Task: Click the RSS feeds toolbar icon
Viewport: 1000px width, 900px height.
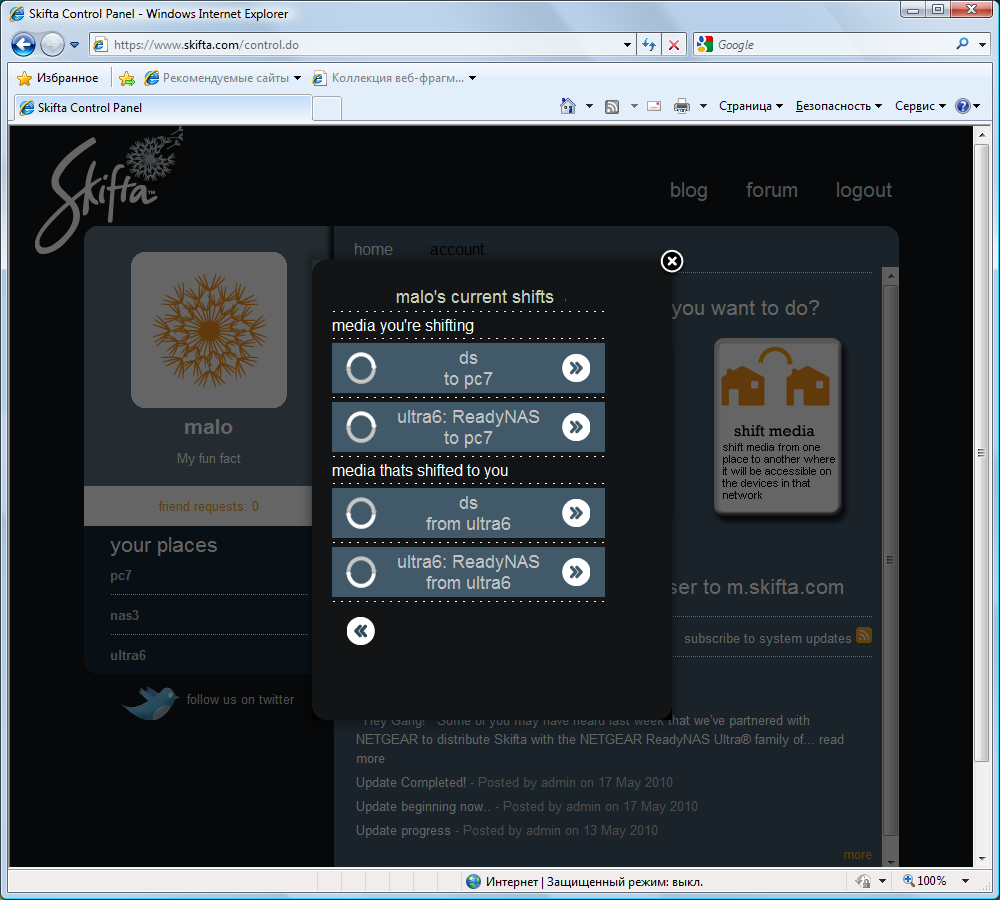Action: pos(612,107)
